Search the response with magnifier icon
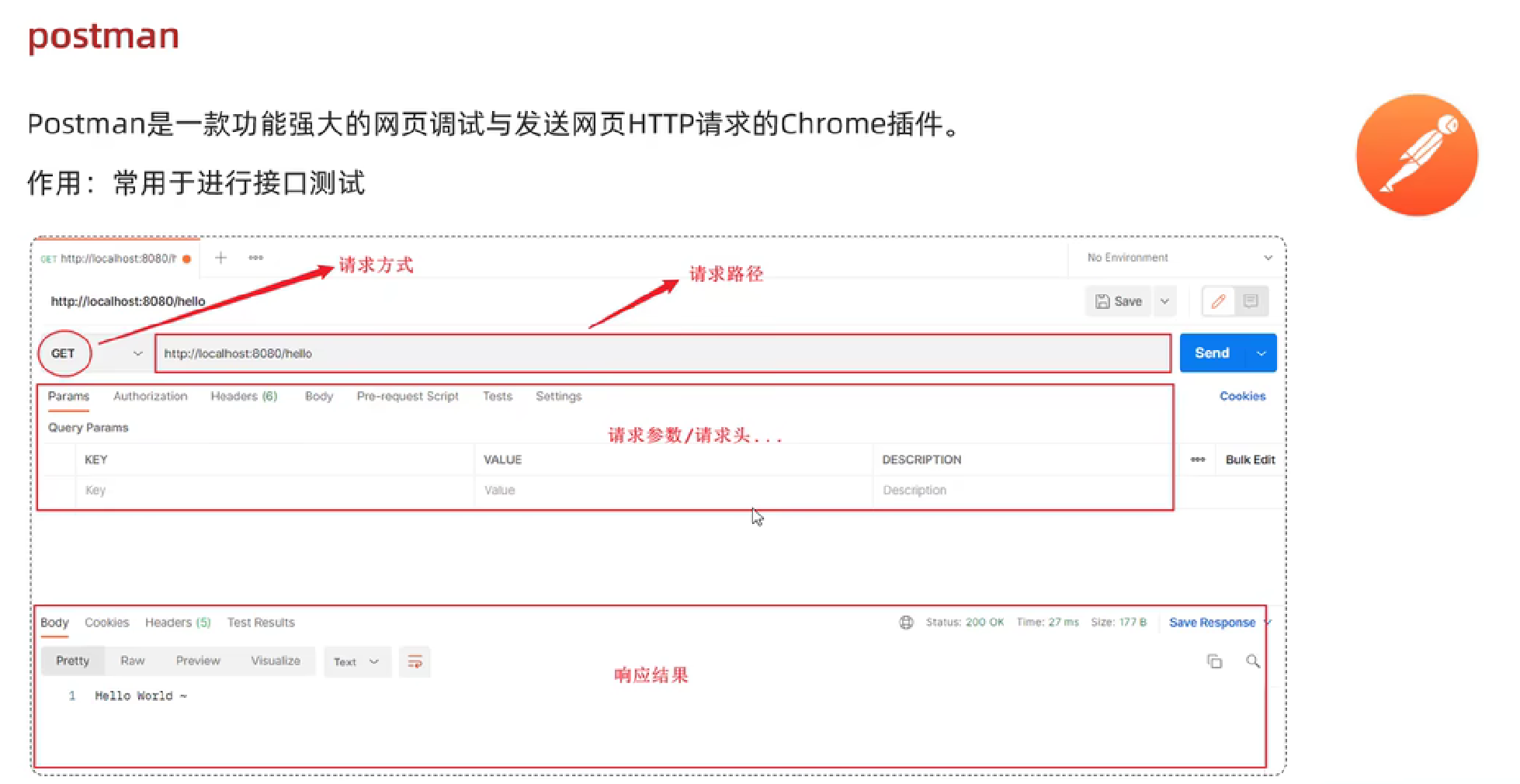Image resolution: width=1520 pixels, height=784 pixels. pos(1253,661)
